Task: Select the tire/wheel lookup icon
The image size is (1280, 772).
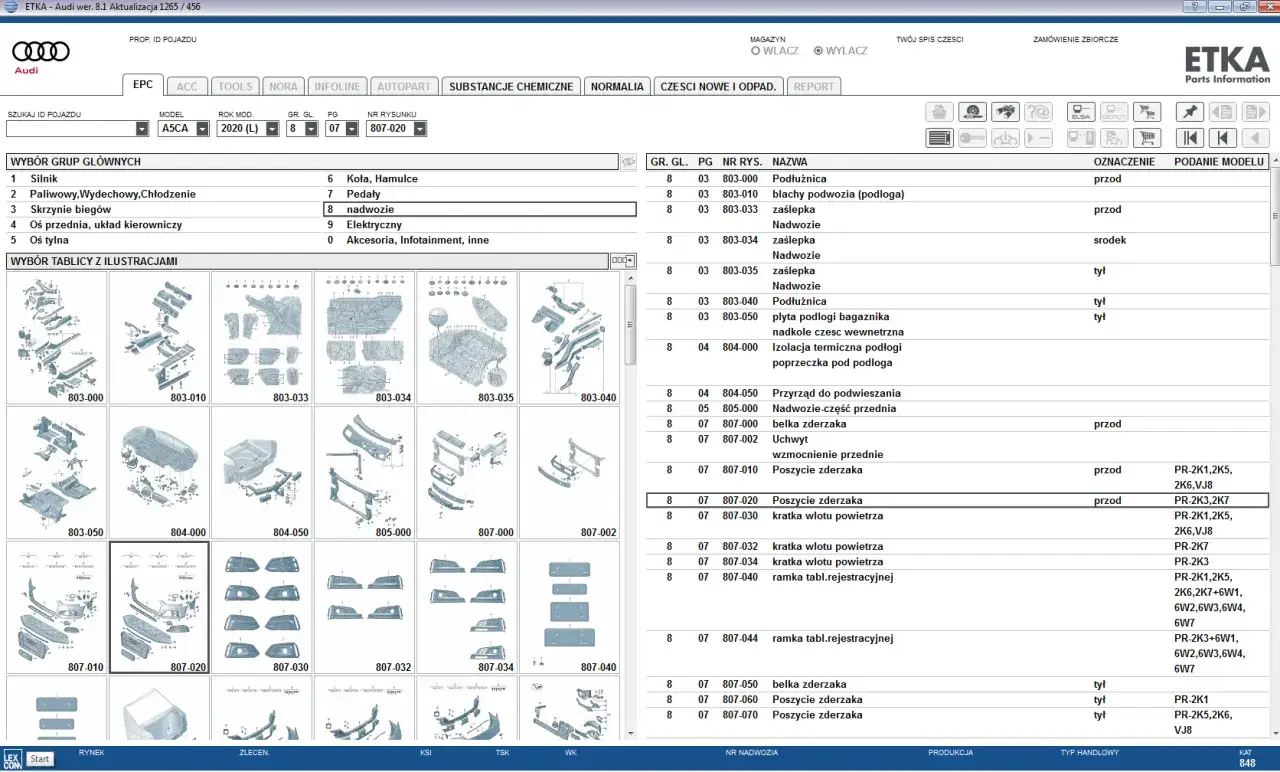Action: coord(971,111)
